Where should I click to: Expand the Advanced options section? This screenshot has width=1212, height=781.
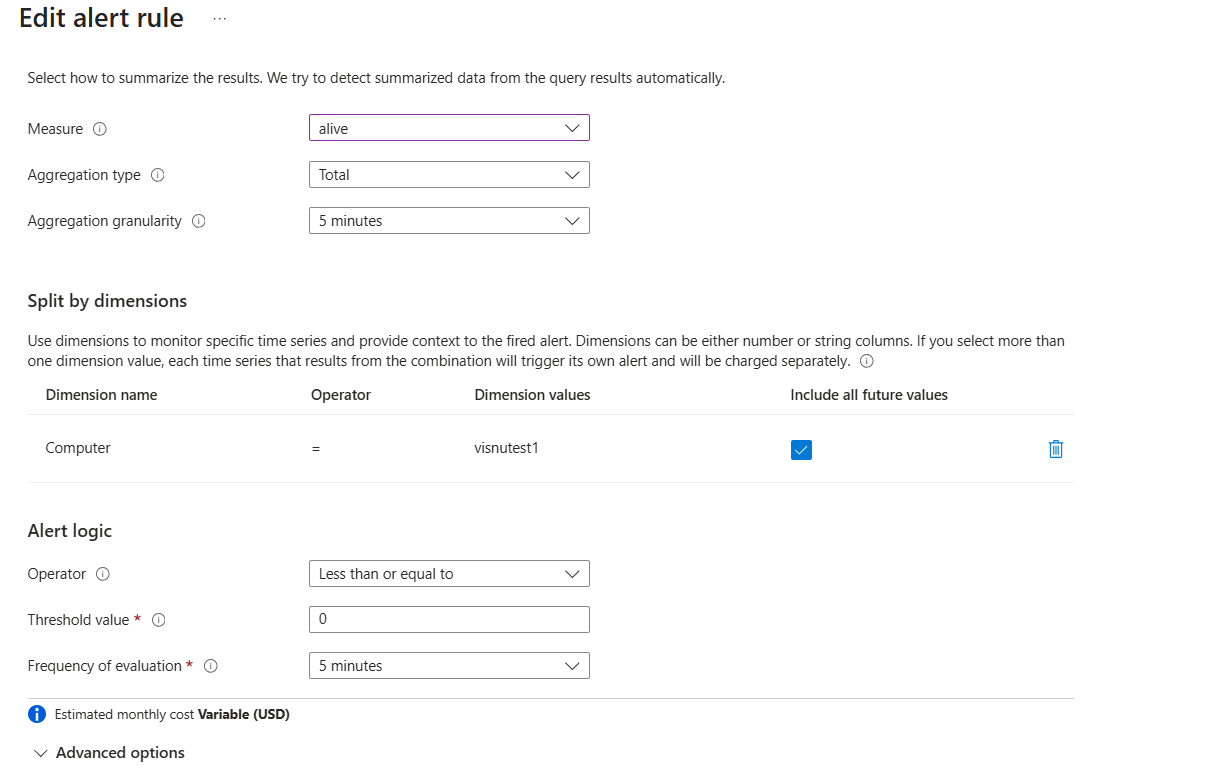pos(109,753)
